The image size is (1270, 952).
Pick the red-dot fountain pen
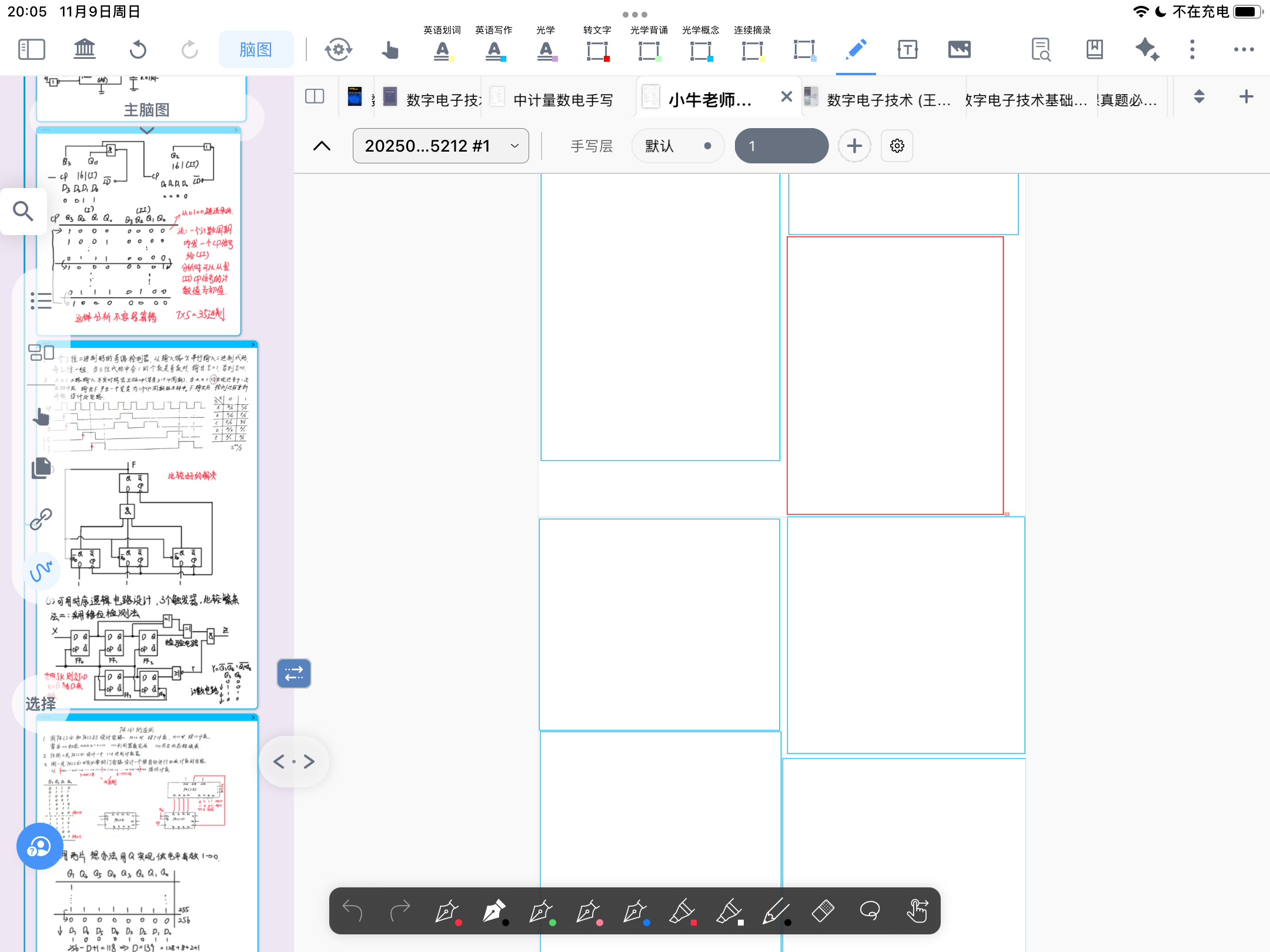pos(447,911)
